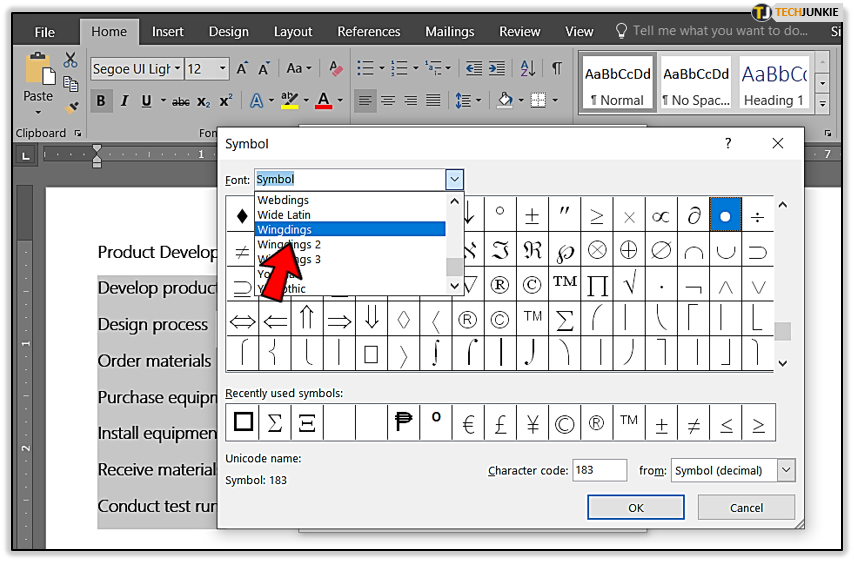
Task: Switch to the Layout tab
Action: [x=293, y=32]
